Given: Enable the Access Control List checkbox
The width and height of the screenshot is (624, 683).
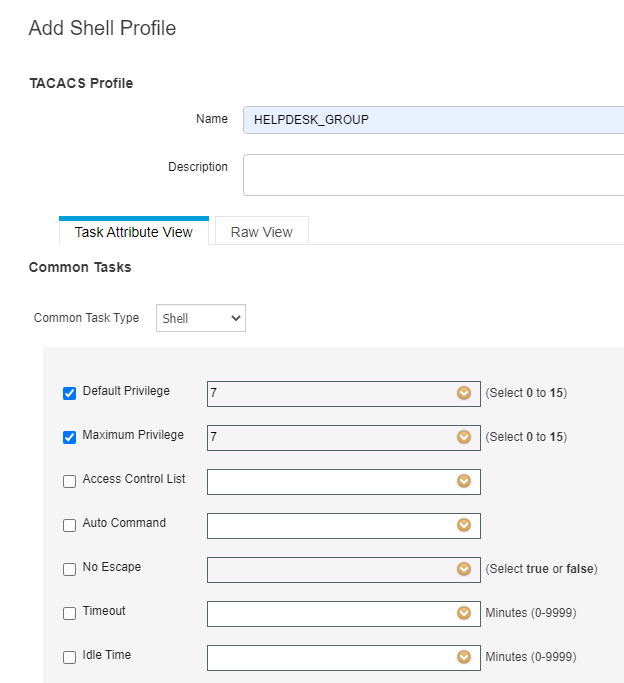Looking at the screenshot, I should pos(69,481).
